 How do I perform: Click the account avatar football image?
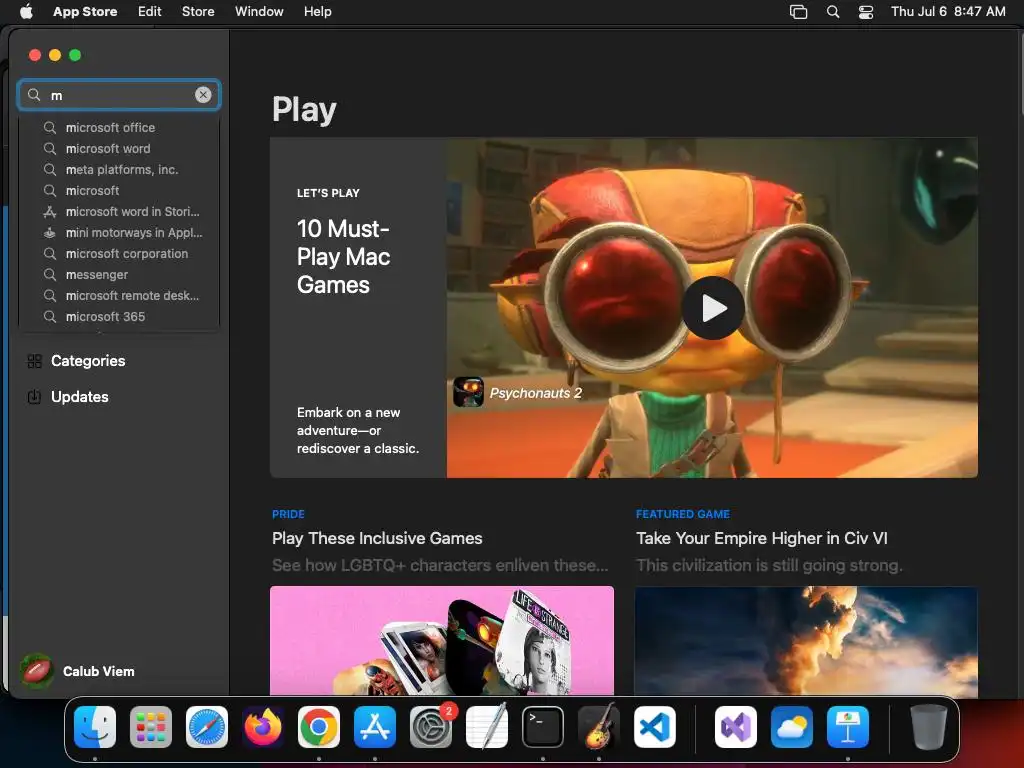coord(37,671)
